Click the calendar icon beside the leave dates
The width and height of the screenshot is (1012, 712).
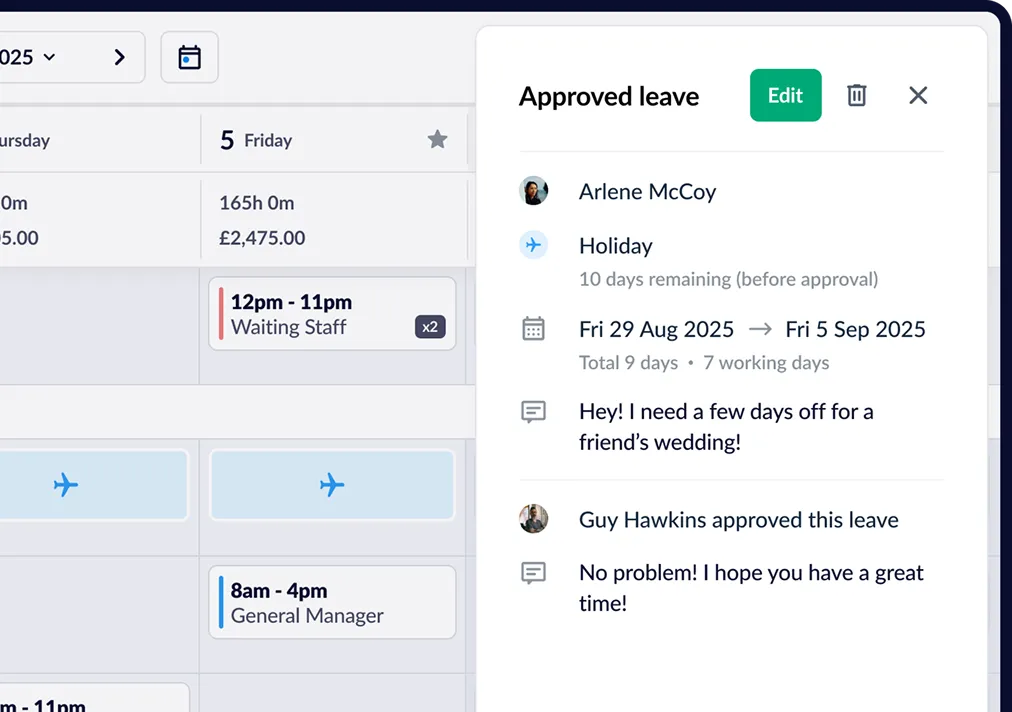[x=533, y=328]
